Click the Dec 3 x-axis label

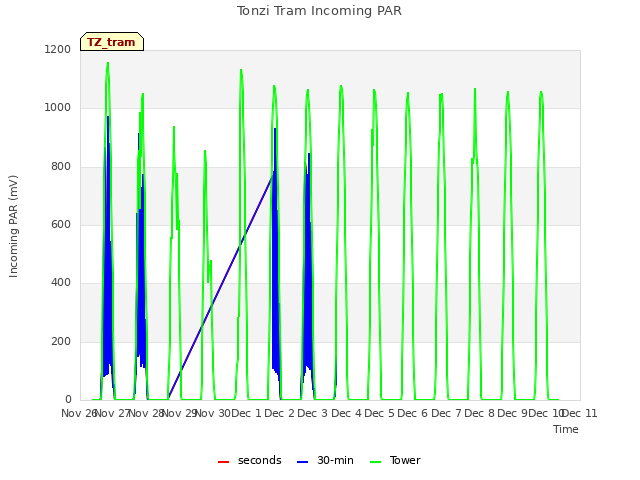[x=313, y=413]
